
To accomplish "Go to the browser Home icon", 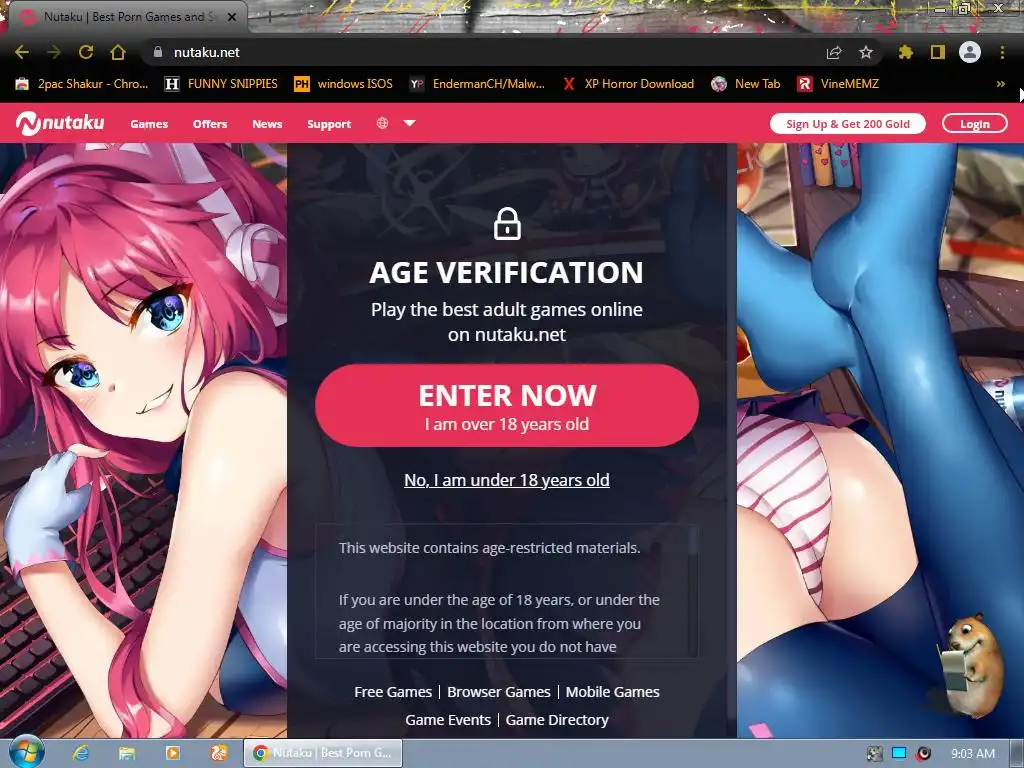I will pyautogui.click(x=118, y=52).
